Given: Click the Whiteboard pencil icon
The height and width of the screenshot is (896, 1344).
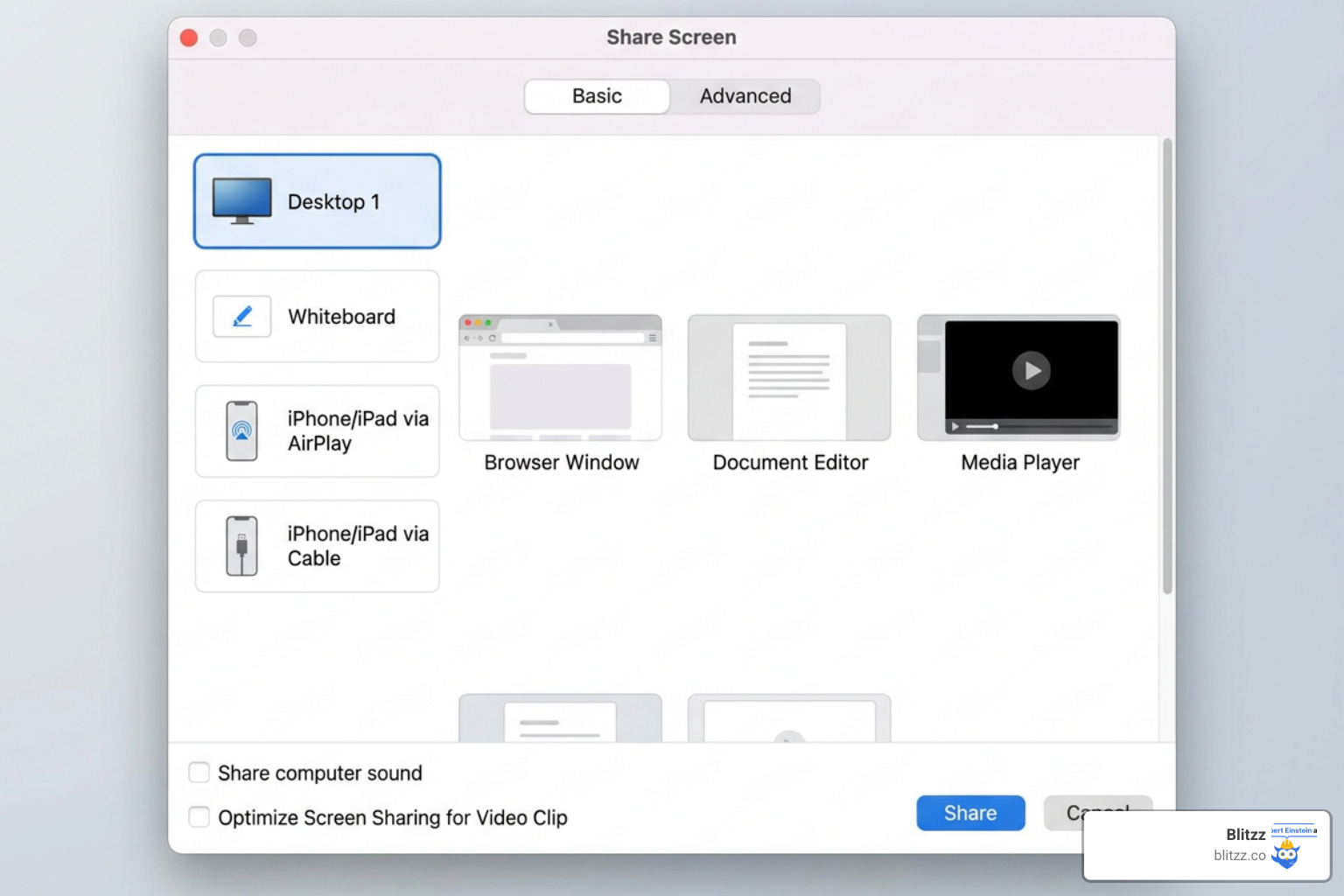Looking at the screenshot, I should point(242,316).
